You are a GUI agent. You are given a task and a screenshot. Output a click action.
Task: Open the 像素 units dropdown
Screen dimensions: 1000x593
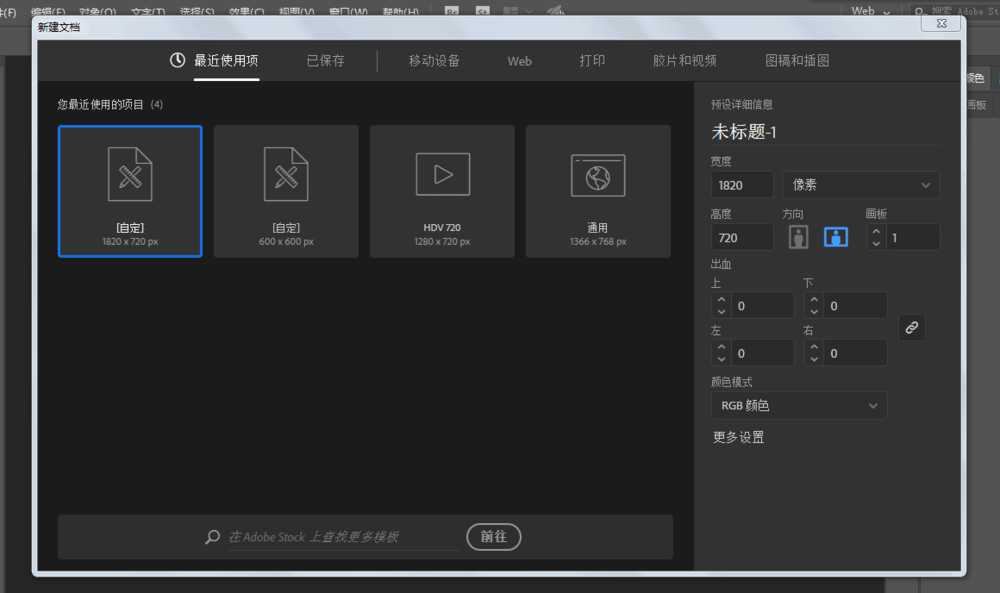861,184
